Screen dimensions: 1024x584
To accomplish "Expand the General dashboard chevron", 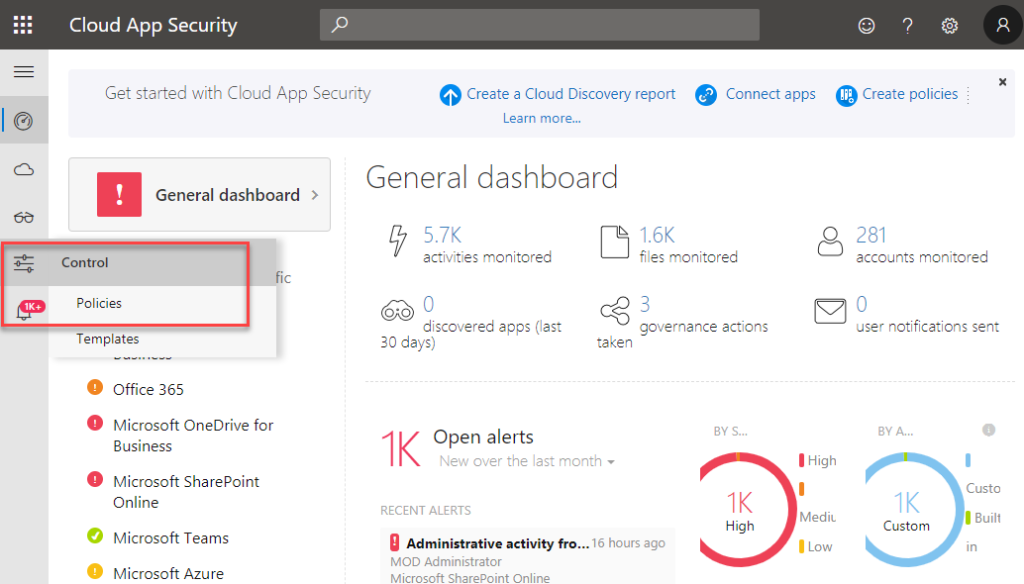I will (x=315, y=195).
